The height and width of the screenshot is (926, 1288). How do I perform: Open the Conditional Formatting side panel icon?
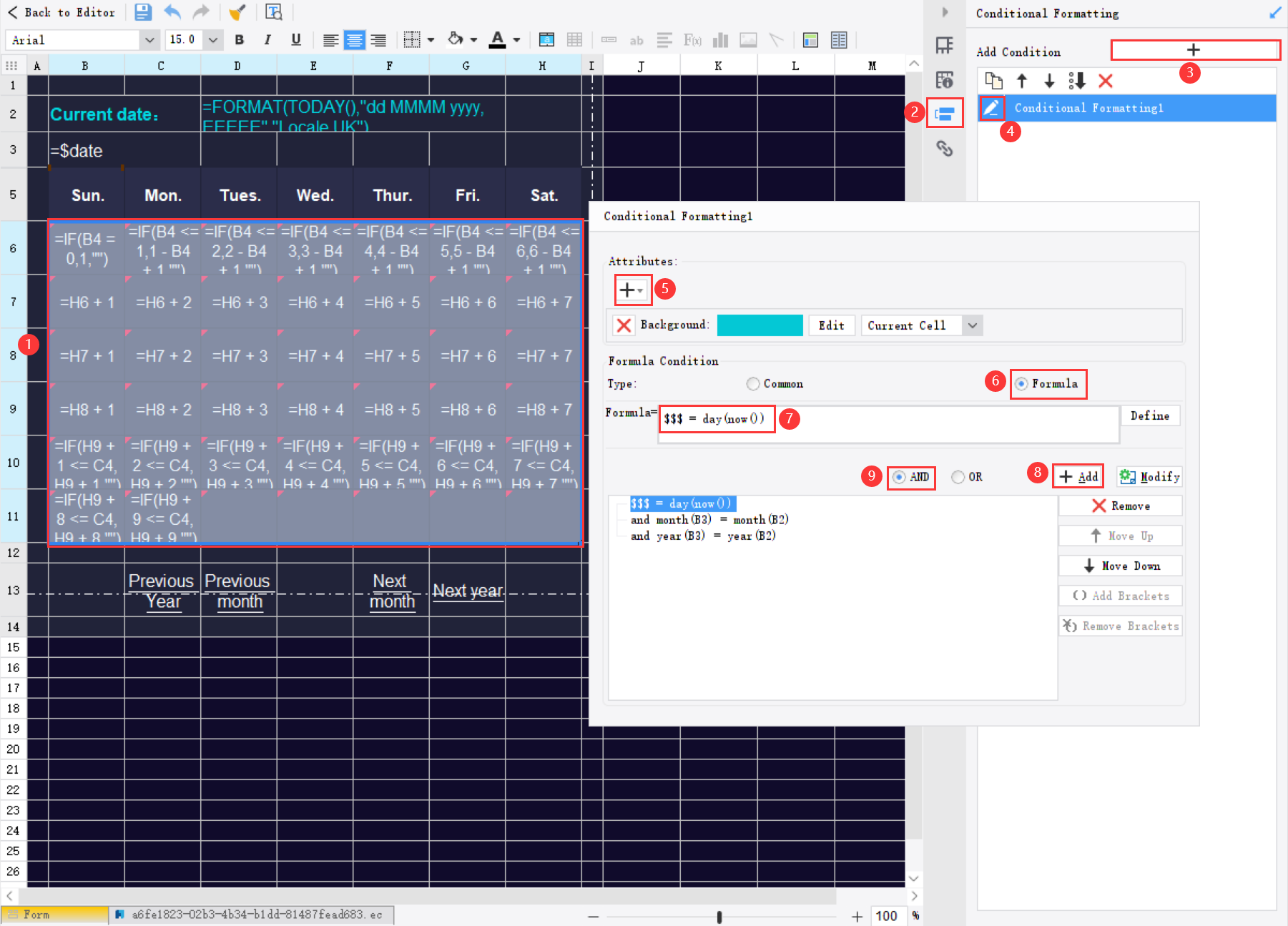(945, 113)
